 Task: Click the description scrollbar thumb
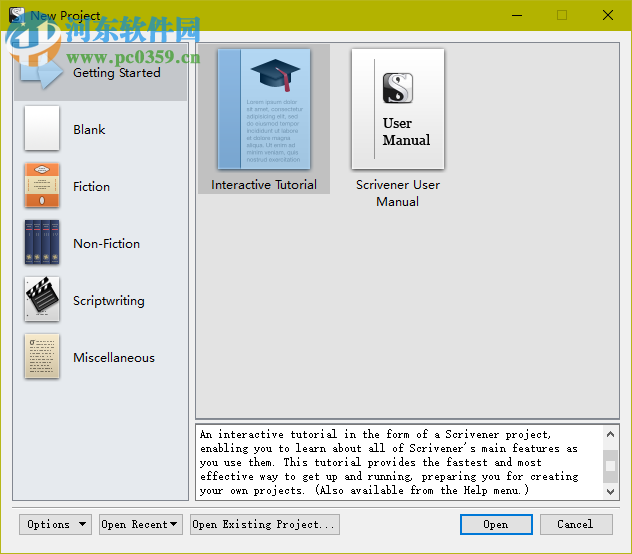(610, 466)
